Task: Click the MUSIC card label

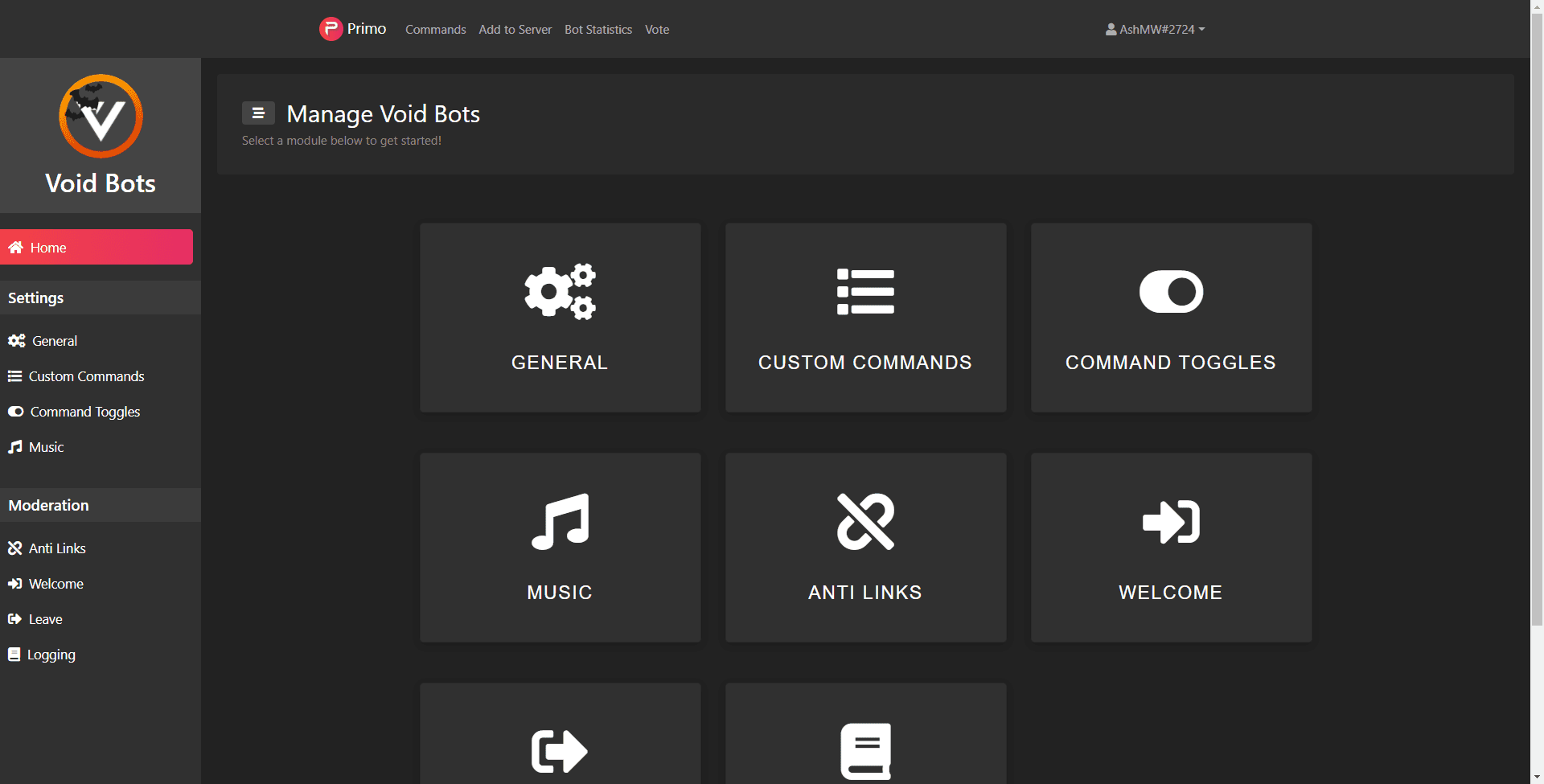Action: click(560, 593)
